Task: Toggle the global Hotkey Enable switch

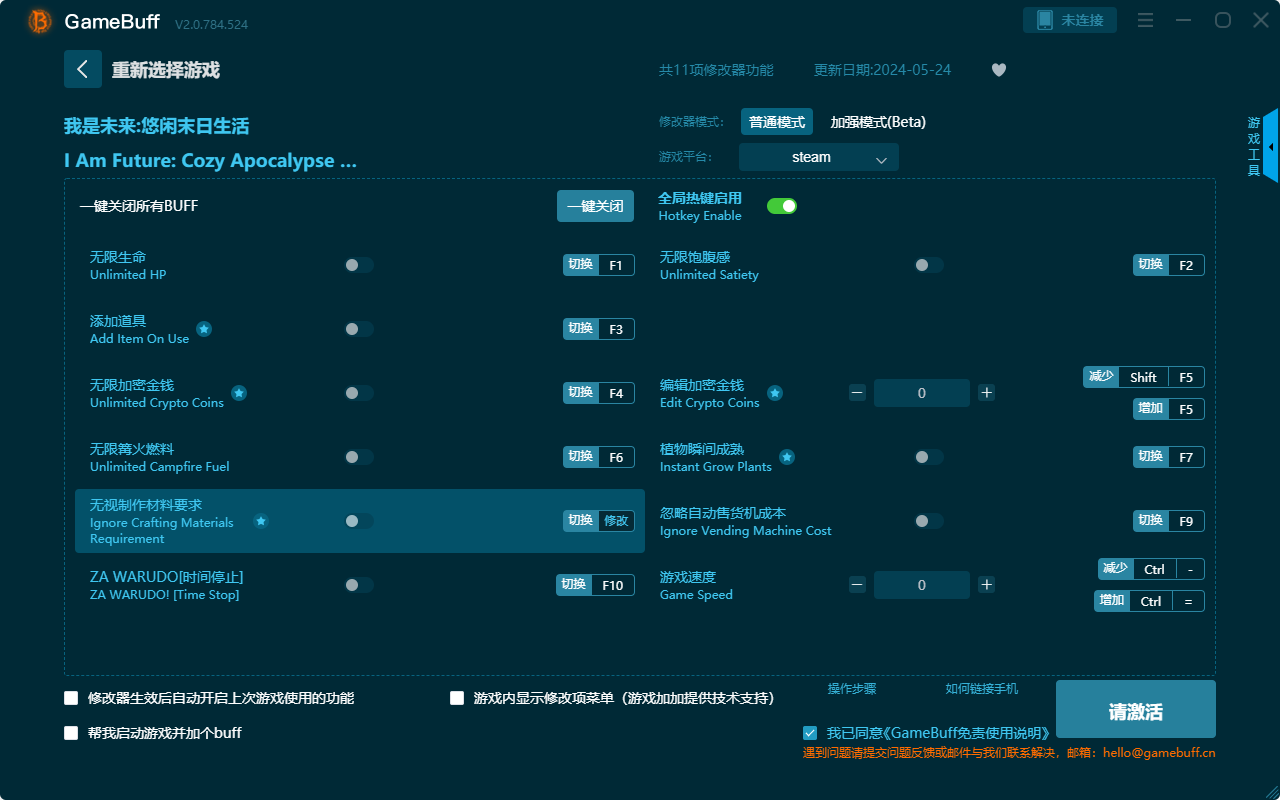Action: (x=782, y=206)
